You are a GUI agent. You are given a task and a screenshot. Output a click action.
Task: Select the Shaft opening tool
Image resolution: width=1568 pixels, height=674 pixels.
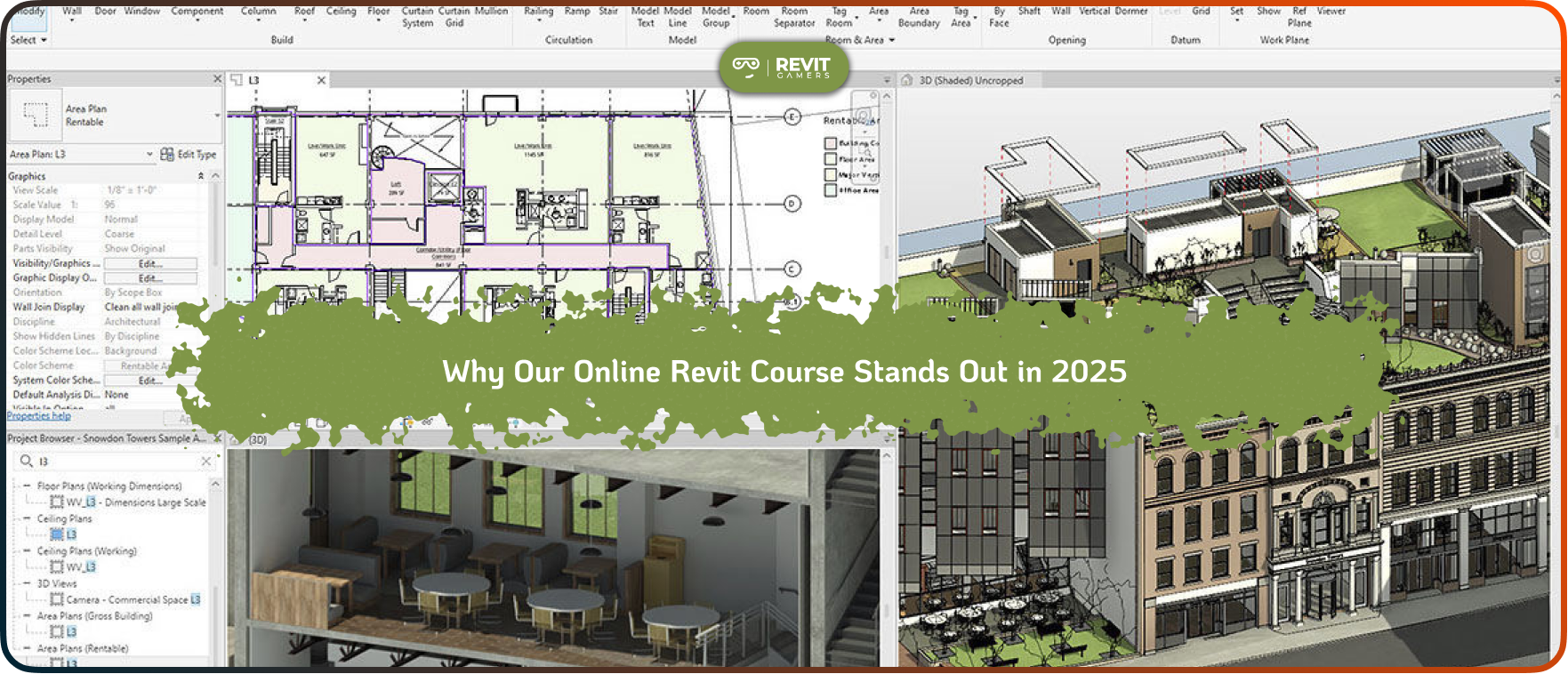click(1028, 12)
